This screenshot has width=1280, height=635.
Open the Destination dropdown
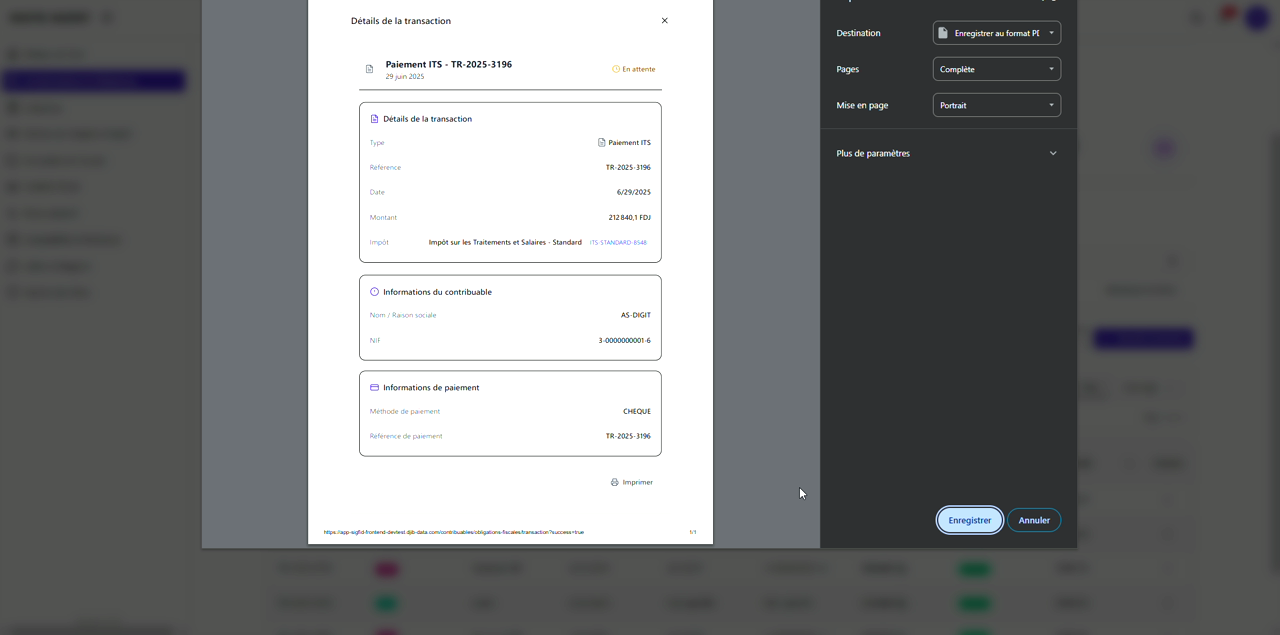pos(996,33)
